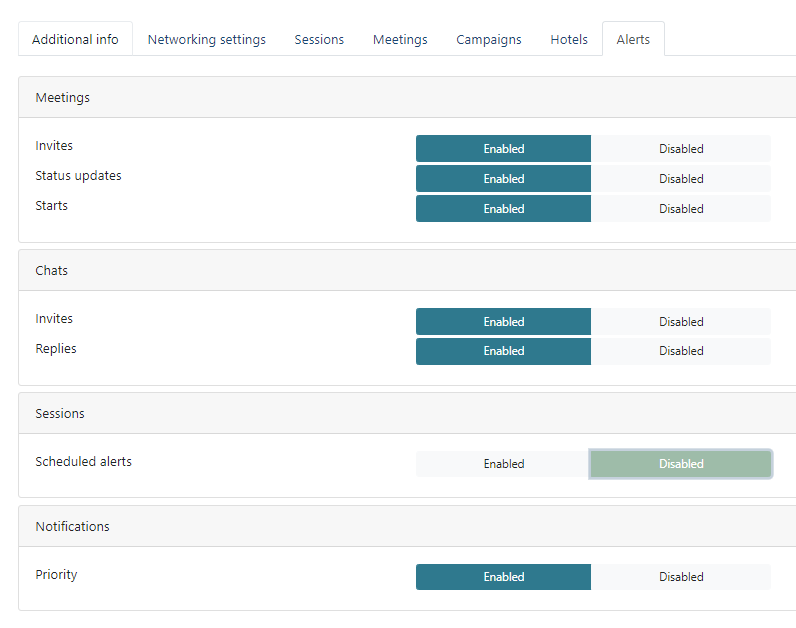Click the Alerts tab
The width and height of the screenshot is (796, 628).
633,40
